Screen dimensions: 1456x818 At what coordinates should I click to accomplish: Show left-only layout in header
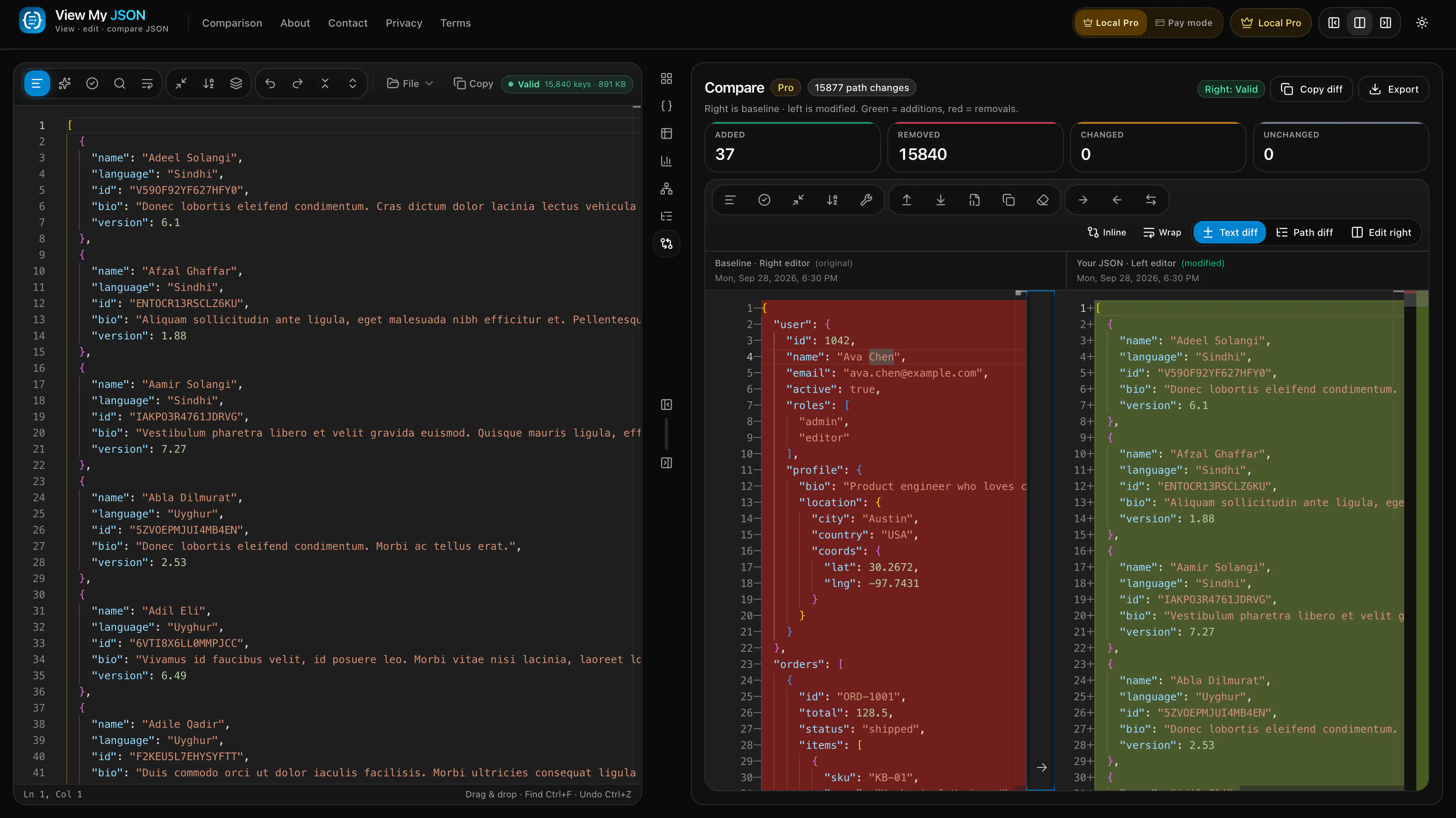click(x=1333, y=23)
